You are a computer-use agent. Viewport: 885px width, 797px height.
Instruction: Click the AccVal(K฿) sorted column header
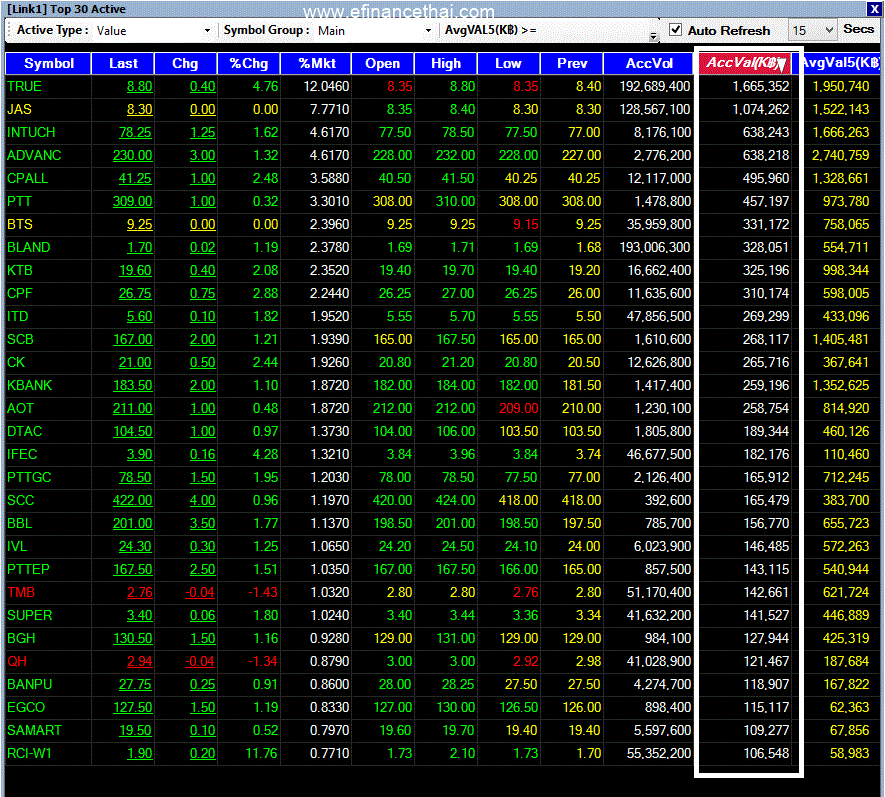tap(745, 63)
